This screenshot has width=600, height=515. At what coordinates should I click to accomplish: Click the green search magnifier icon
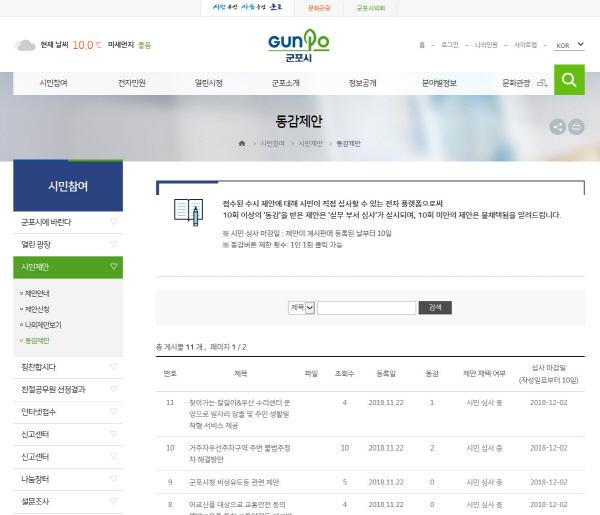[569, 81]
